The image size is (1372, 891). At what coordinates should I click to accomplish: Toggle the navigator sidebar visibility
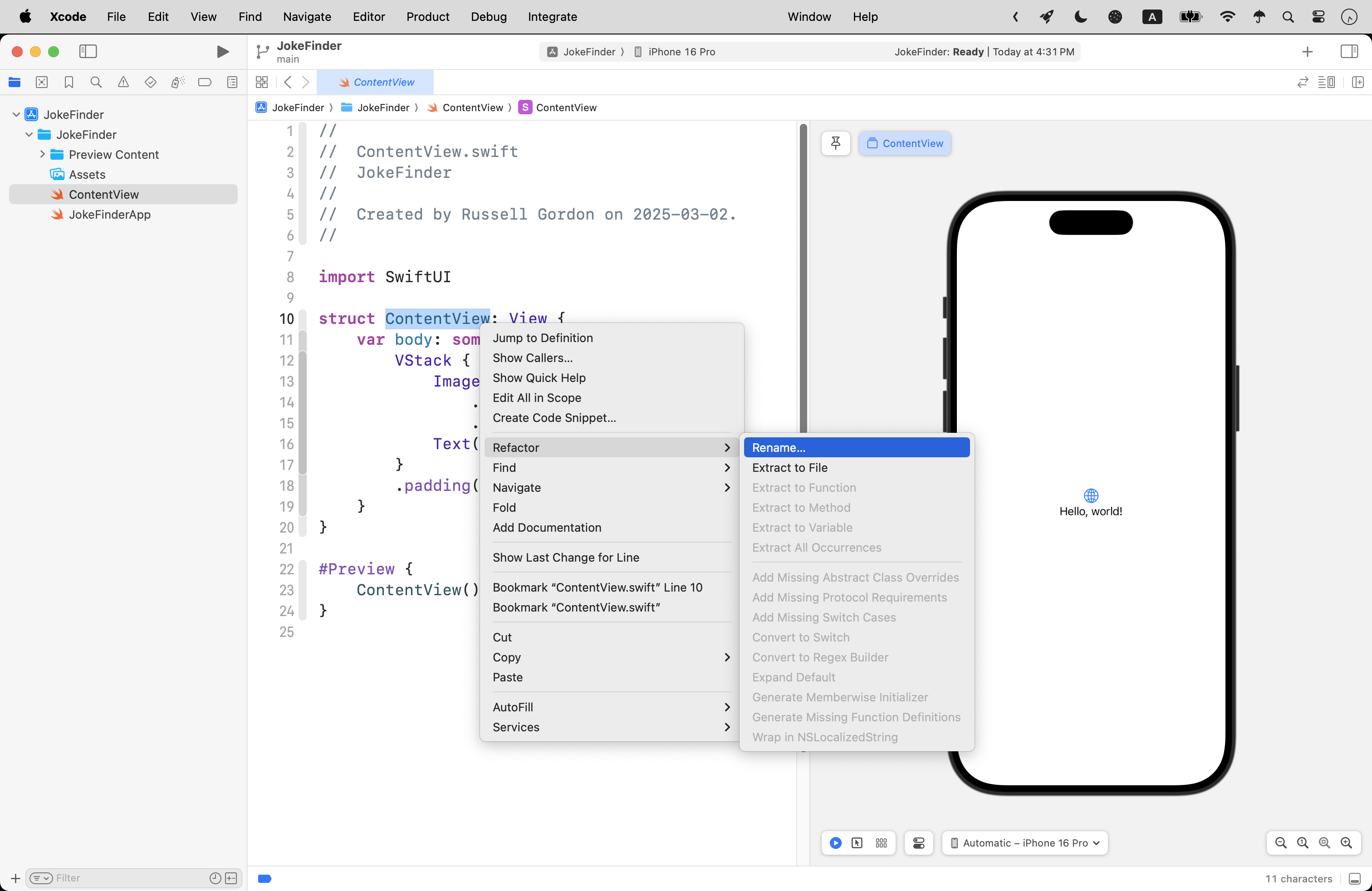coord(88,52)
